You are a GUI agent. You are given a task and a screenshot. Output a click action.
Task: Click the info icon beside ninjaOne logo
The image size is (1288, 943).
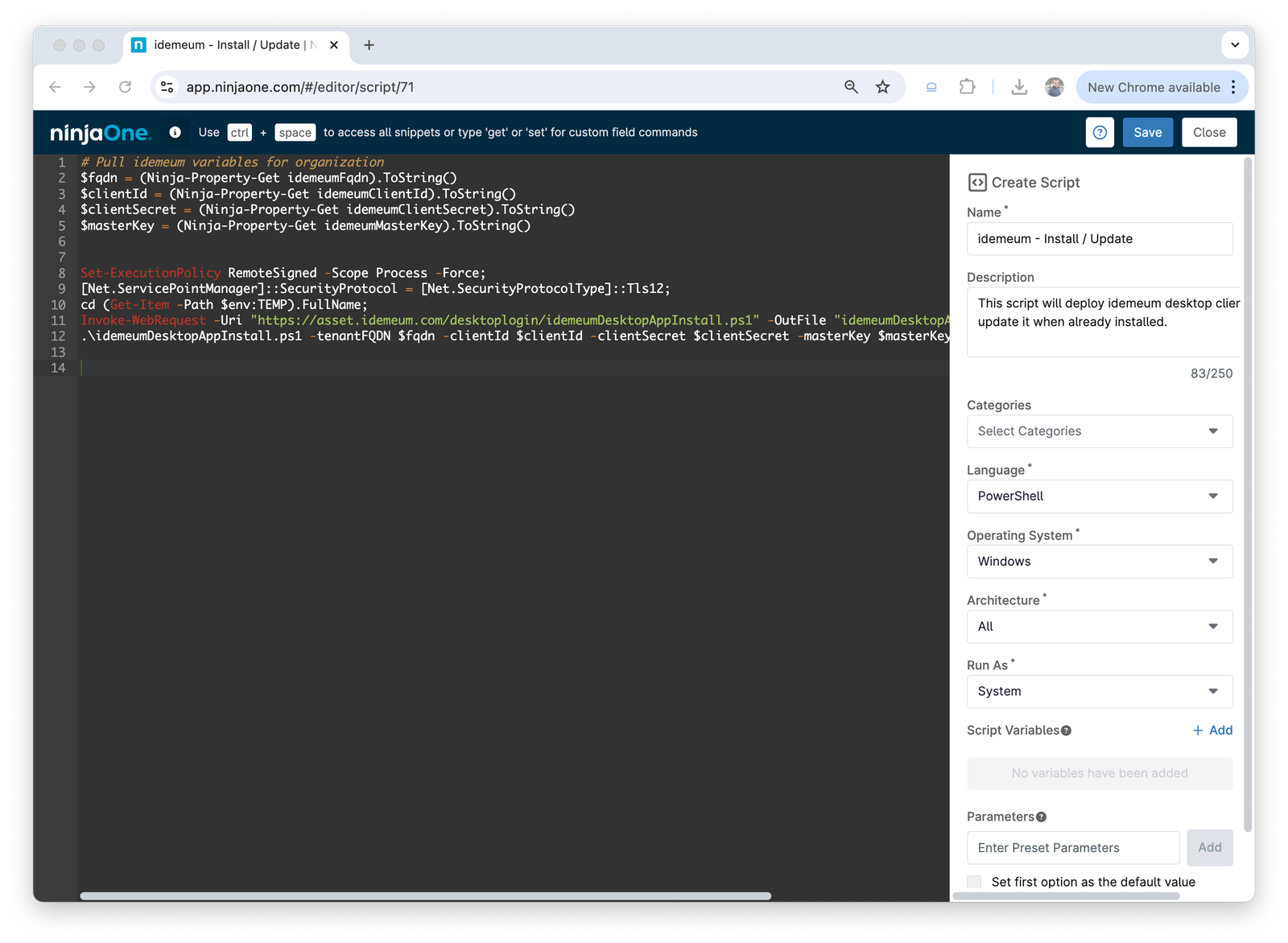[x=175, y=132]
